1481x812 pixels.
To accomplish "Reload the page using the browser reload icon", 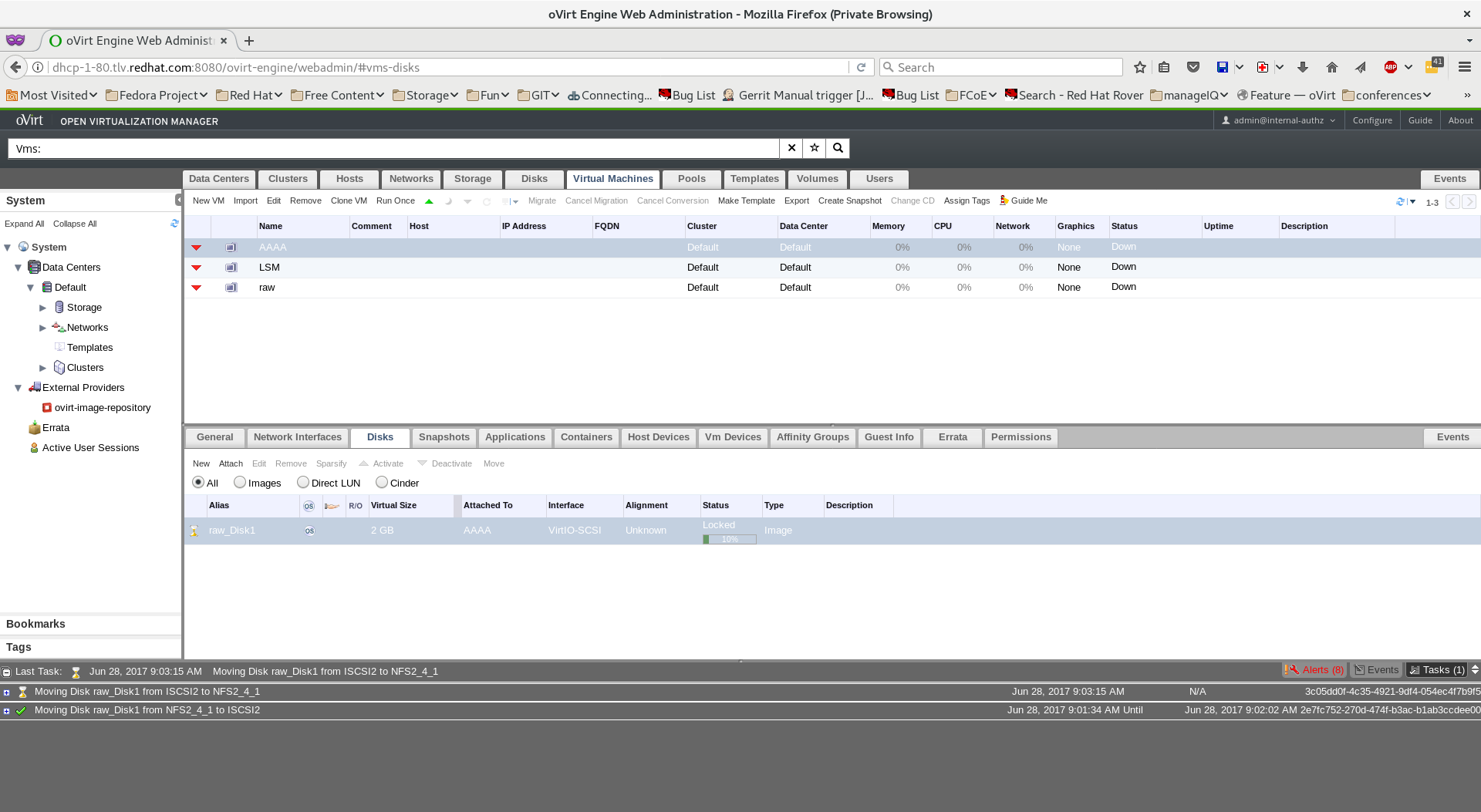I will (861, 68).
